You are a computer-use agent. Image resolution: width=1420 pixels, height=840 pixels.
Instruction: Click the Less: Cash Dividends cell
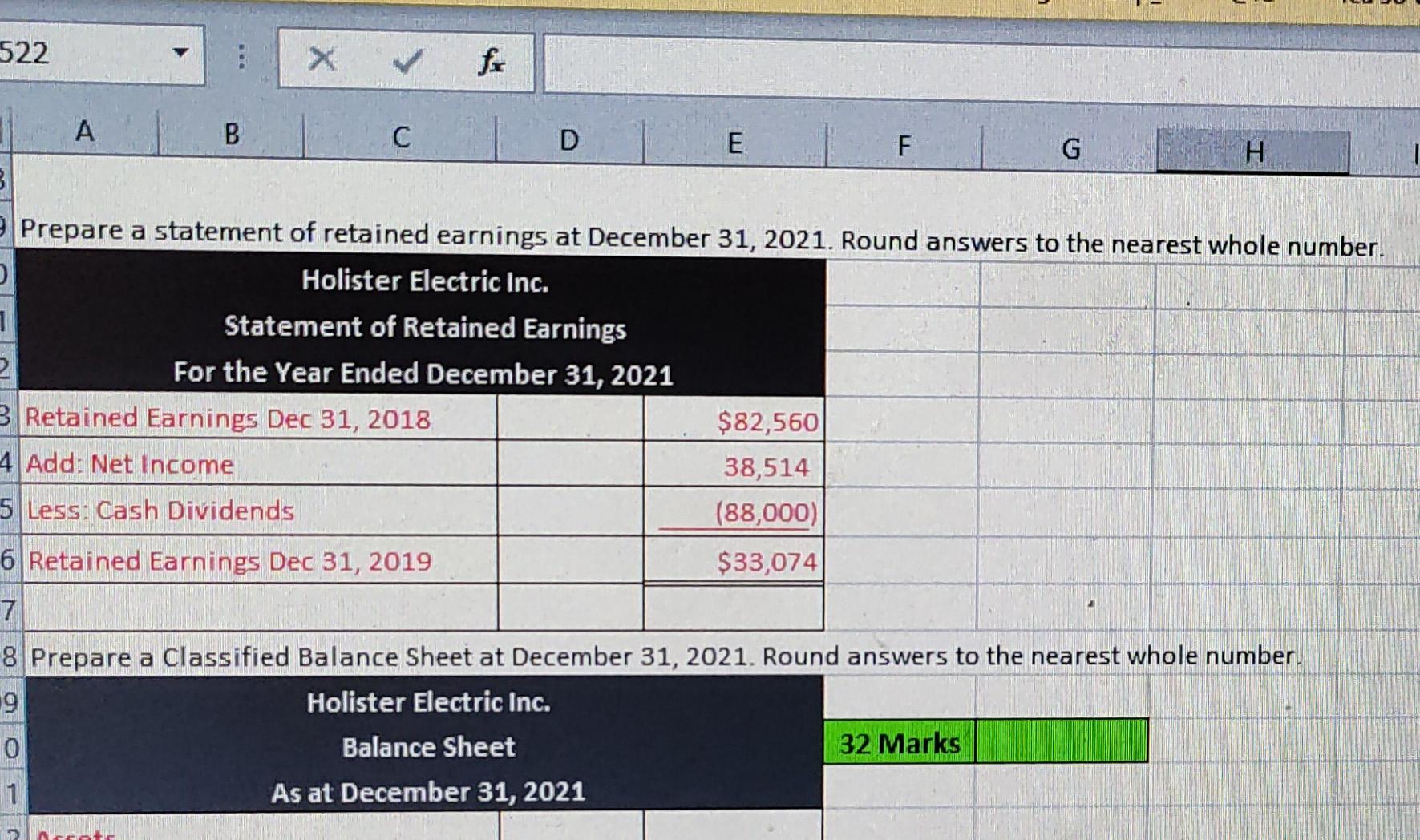click(241, 511)
